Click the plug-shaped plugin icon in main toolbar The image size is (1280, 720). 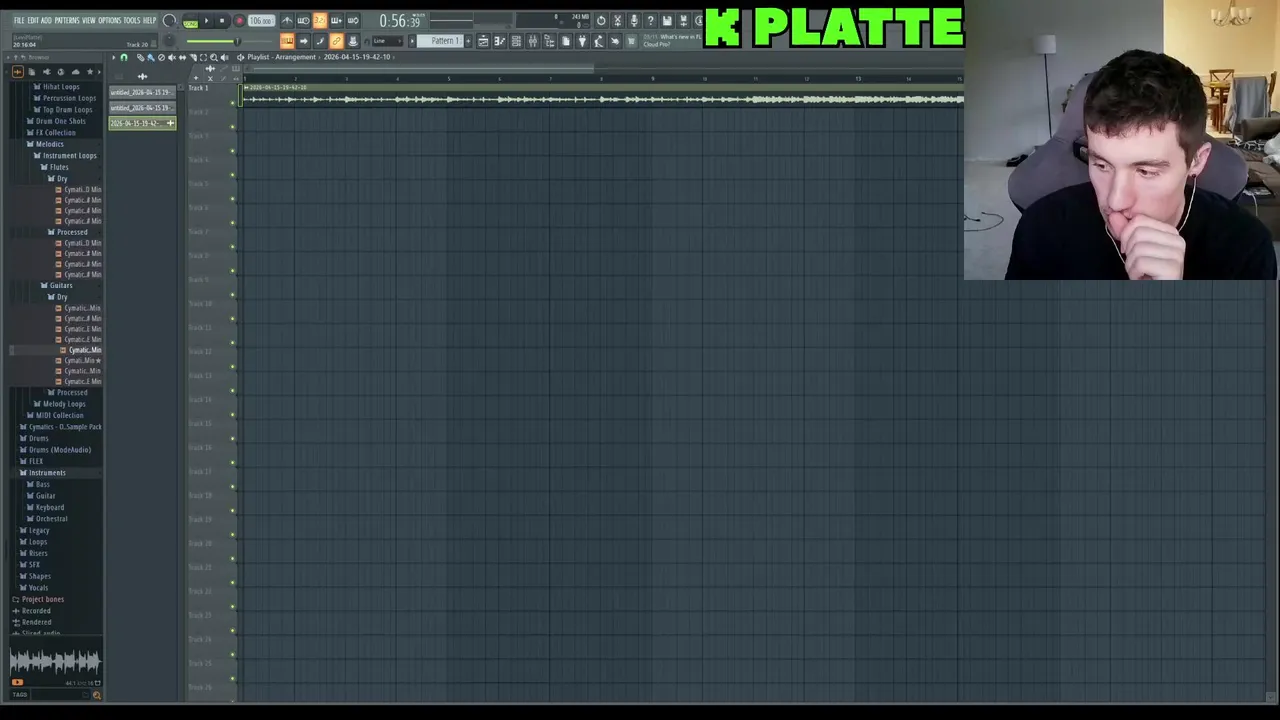[582, 41]
